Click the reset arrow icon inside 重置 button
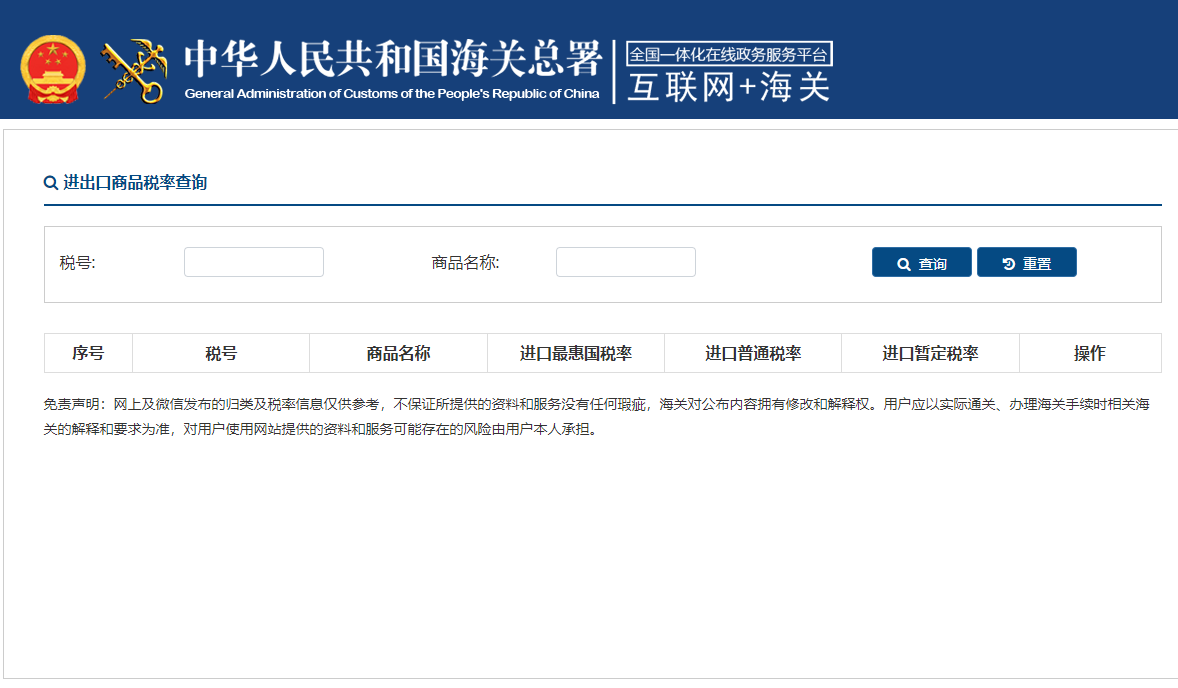 1006,262
